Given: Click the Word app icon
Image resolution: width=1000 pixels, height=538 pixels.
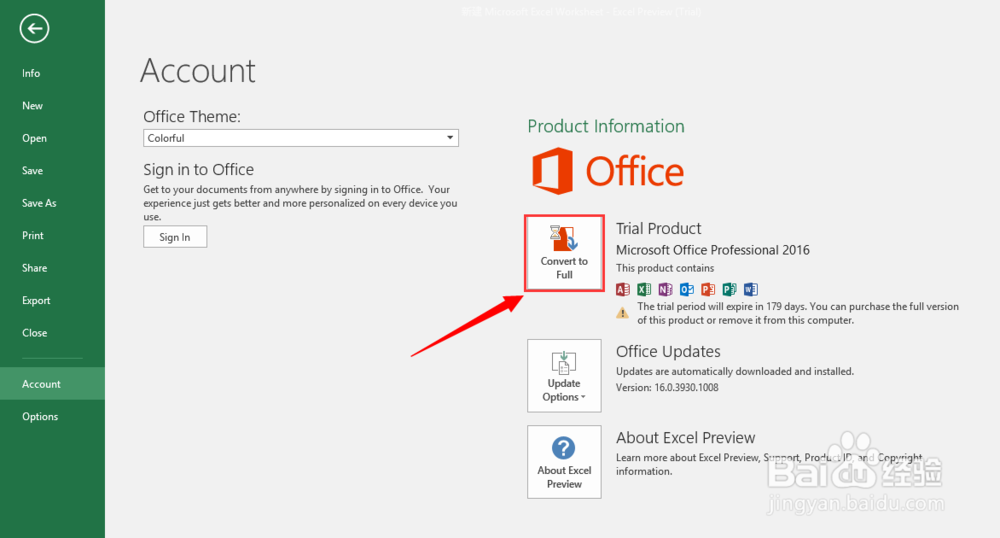Looking at the screenshot, I should point(751,289).
